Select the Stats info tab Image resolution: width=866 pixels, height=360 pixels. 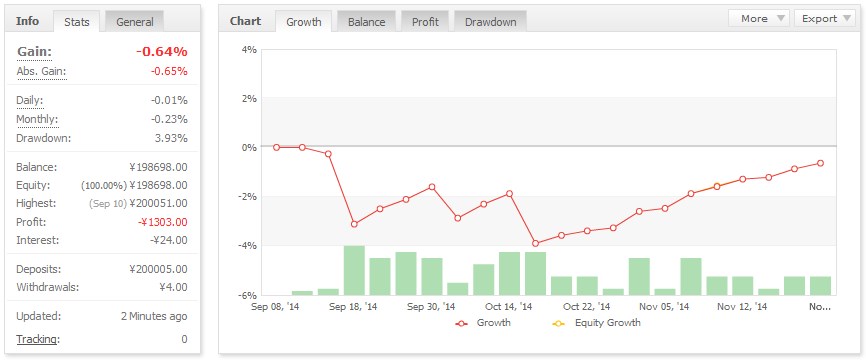[x=77, y=22]
